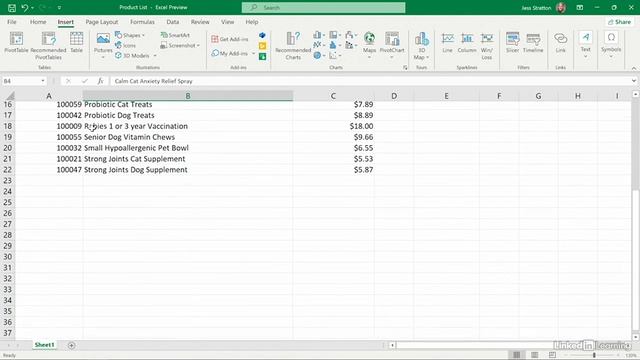Click the Share button

point(619,22)
